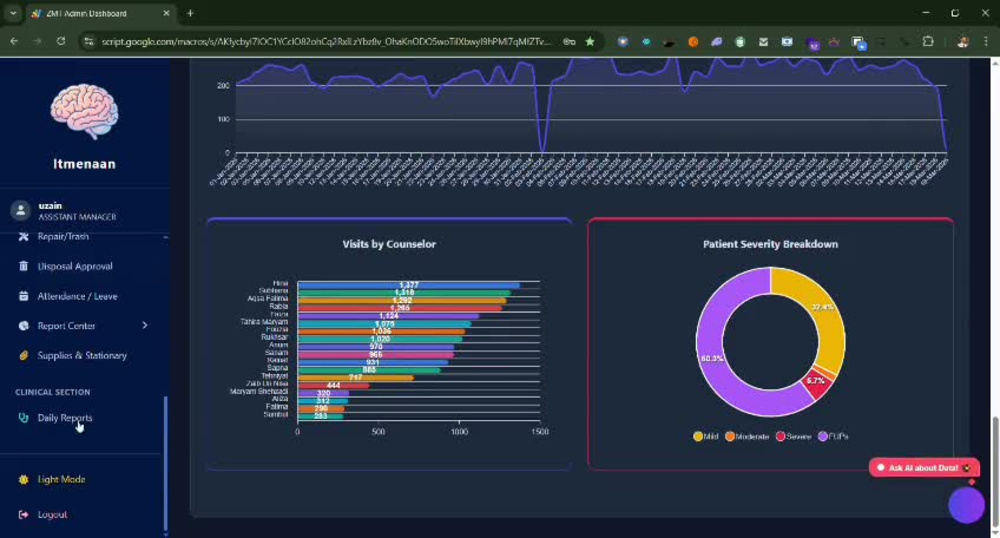This screenshot has height=538, width=1000.
Task: Click the green clipboard extension icon
Action: 740,41
